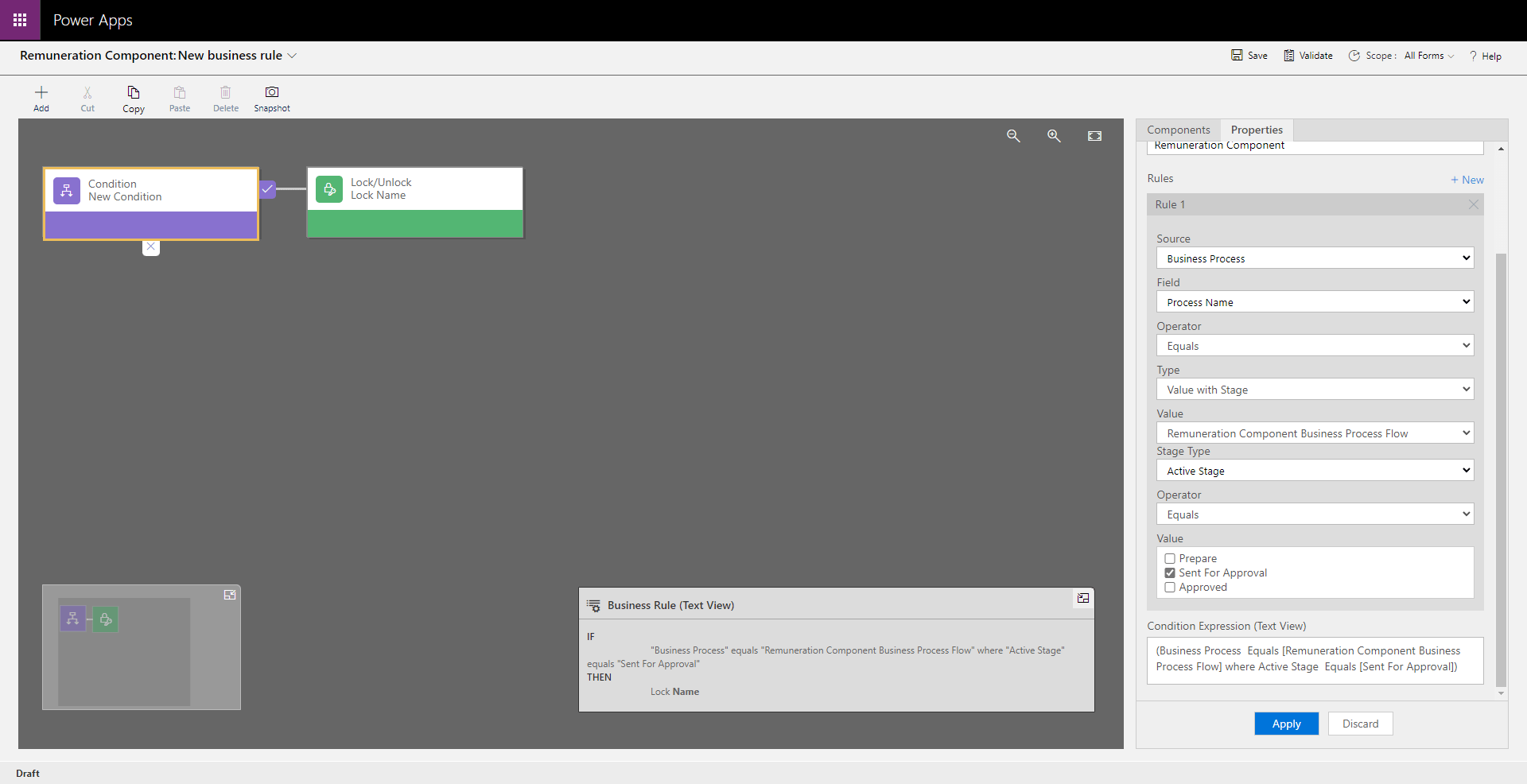Click the scroll down arrow in Properties
This screenshot has height=784, width=1527.
click(x=1501, y=693)
